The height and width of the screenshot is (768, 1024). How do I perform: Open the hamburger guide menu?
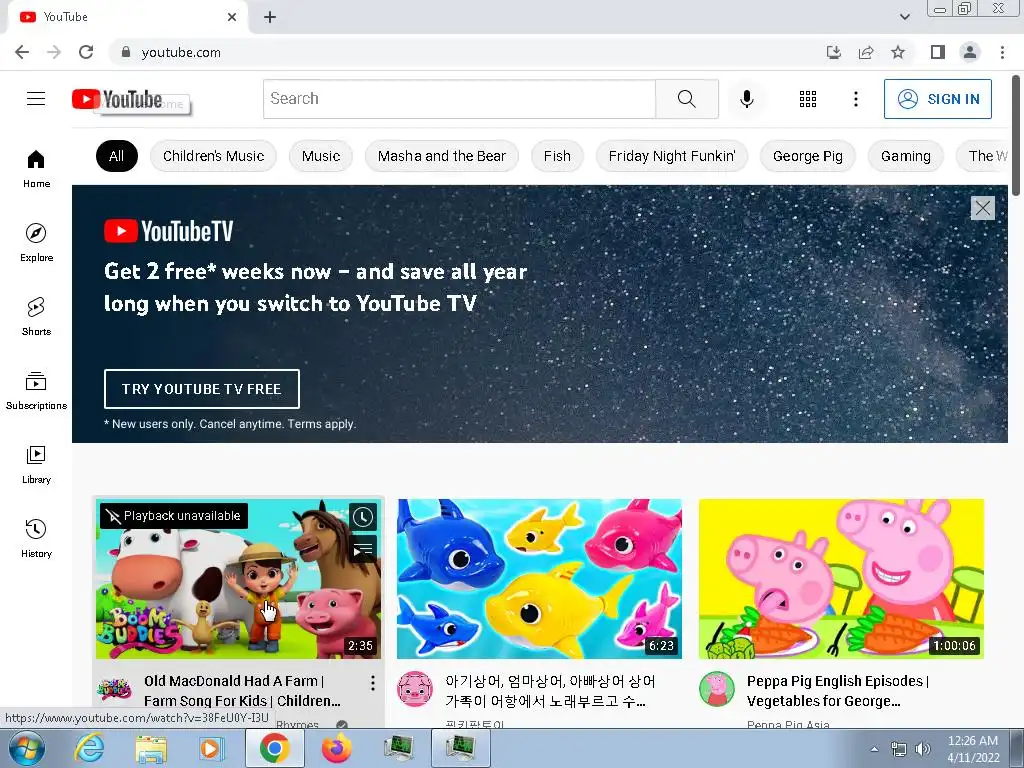pyautogui.click(x=36, y=99)
